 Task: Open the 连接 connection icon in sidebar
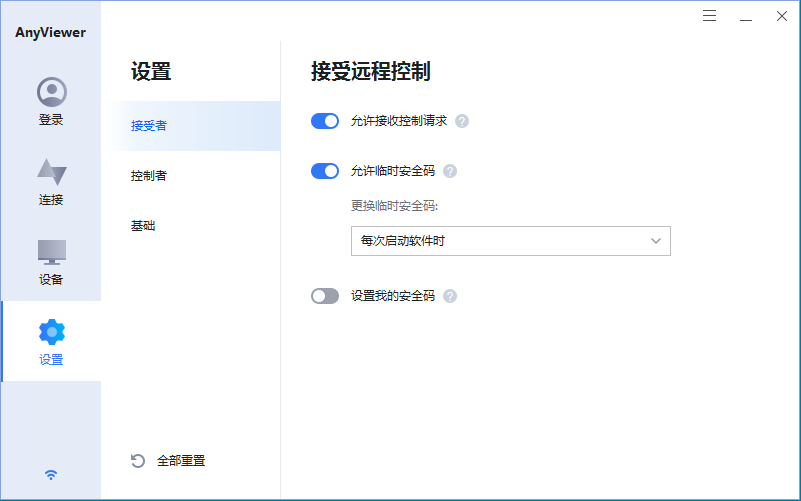click(x=51, y=172)
